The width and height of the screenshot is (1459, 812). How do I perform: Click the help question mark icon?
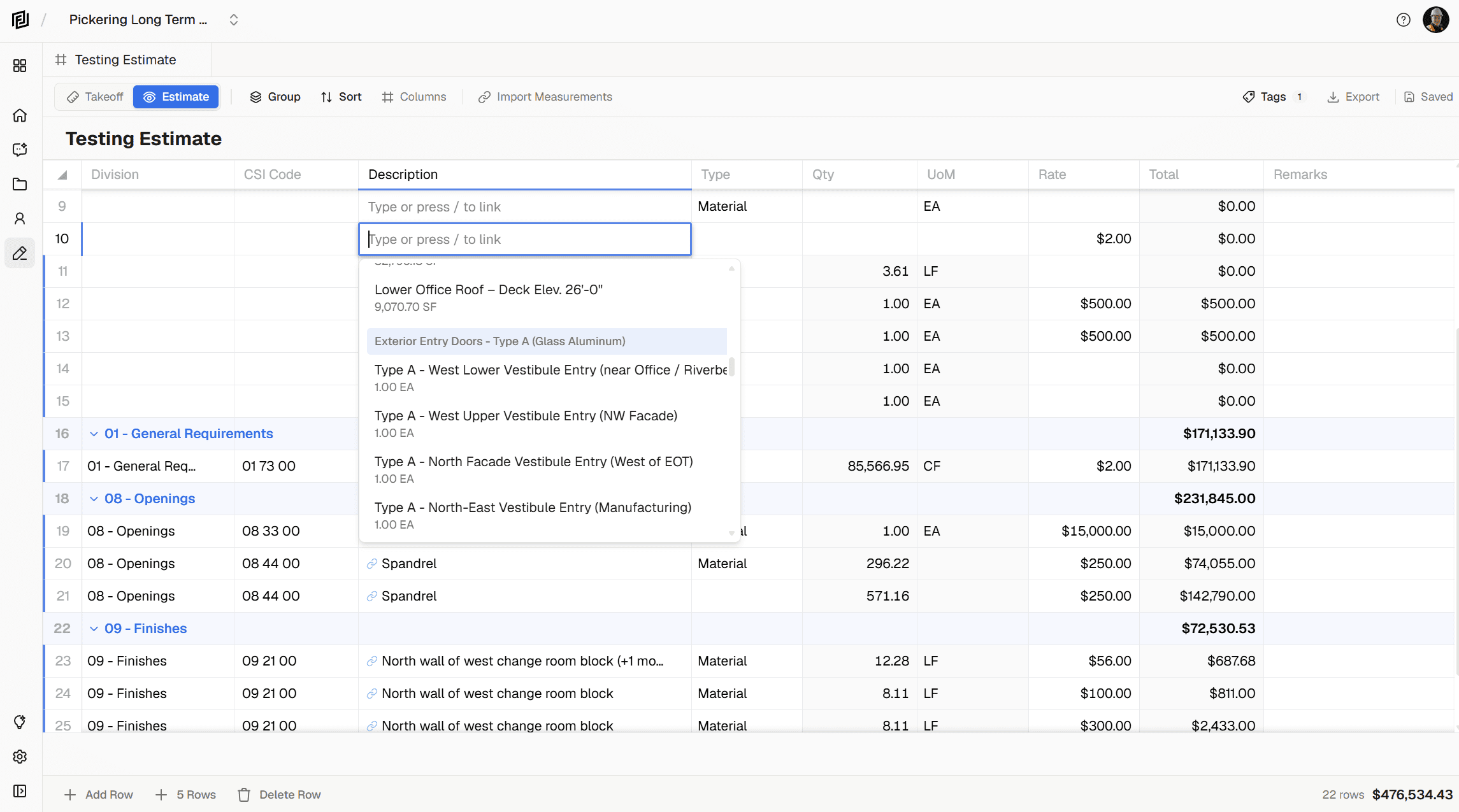(x=1403, y=20)
